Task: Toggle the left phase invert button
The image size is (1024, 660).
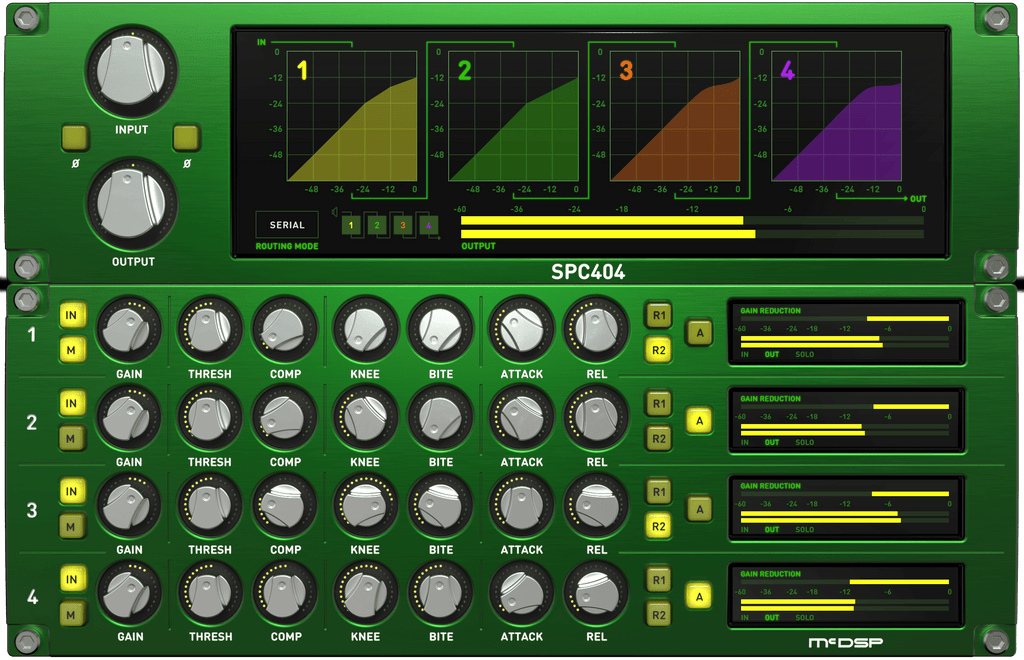Action: click(75, 138)
